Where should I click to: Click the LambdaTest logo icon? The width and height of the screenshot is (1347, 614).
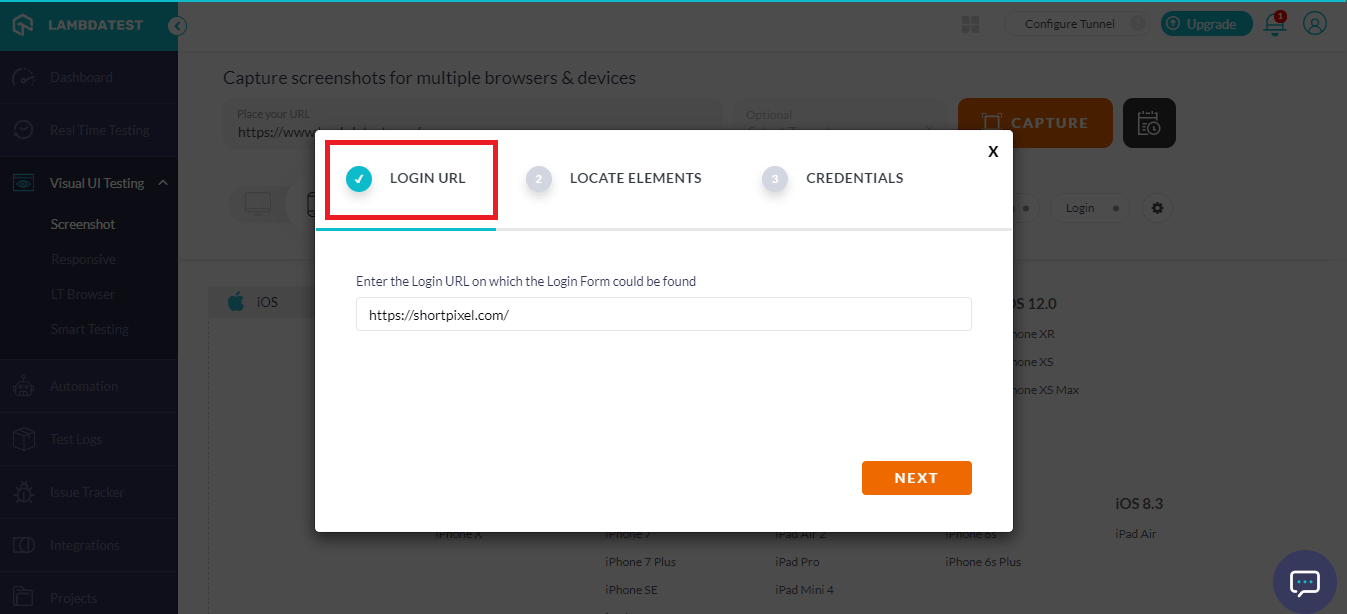click(x=23, y=25)
